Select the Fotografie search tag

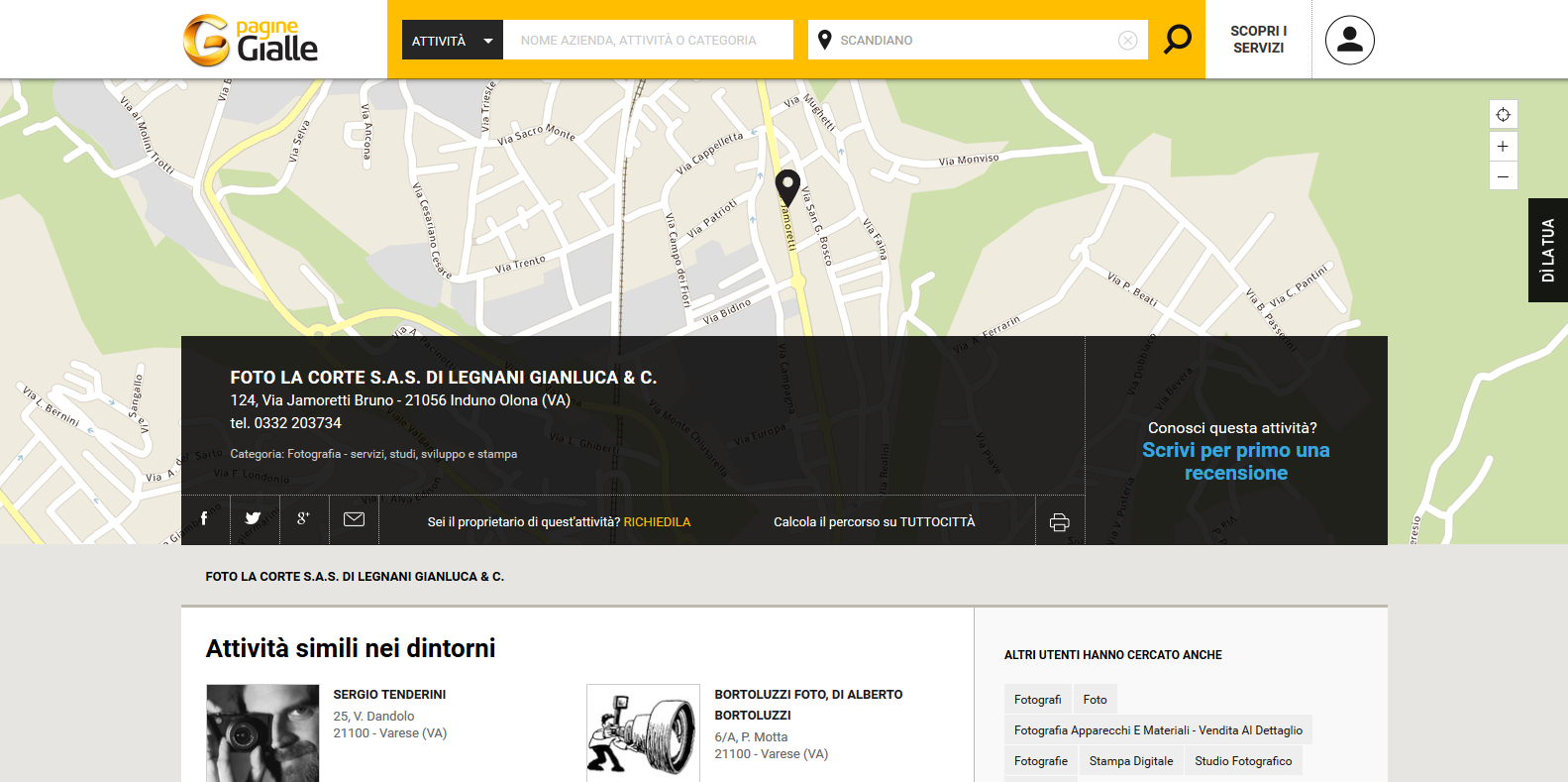pos(1040,761)
